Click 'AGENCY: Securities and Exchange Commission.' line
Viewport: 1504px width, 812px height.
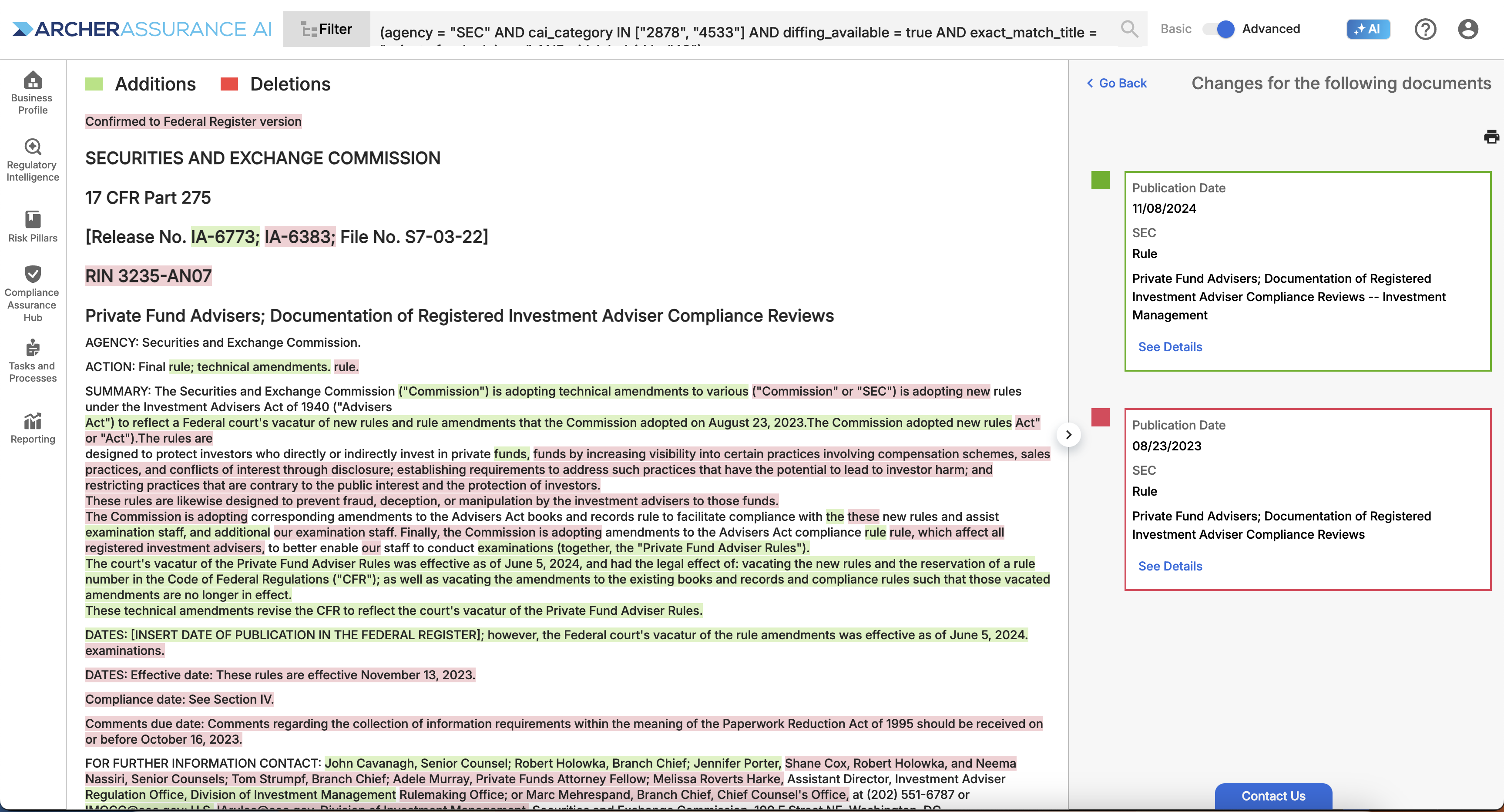point(222,342)
